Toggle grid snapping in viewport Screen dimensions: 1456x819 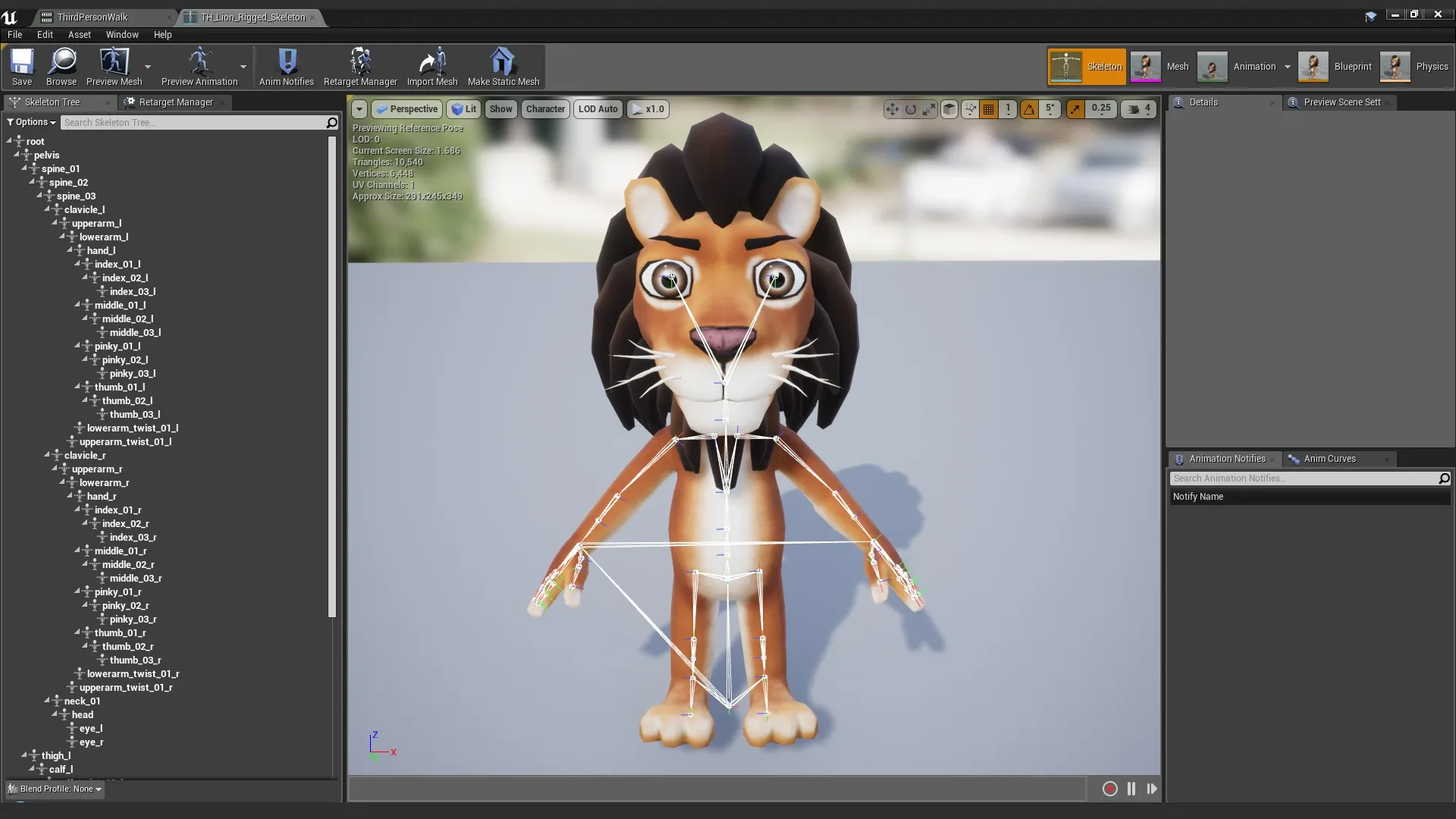coord(989,109)
